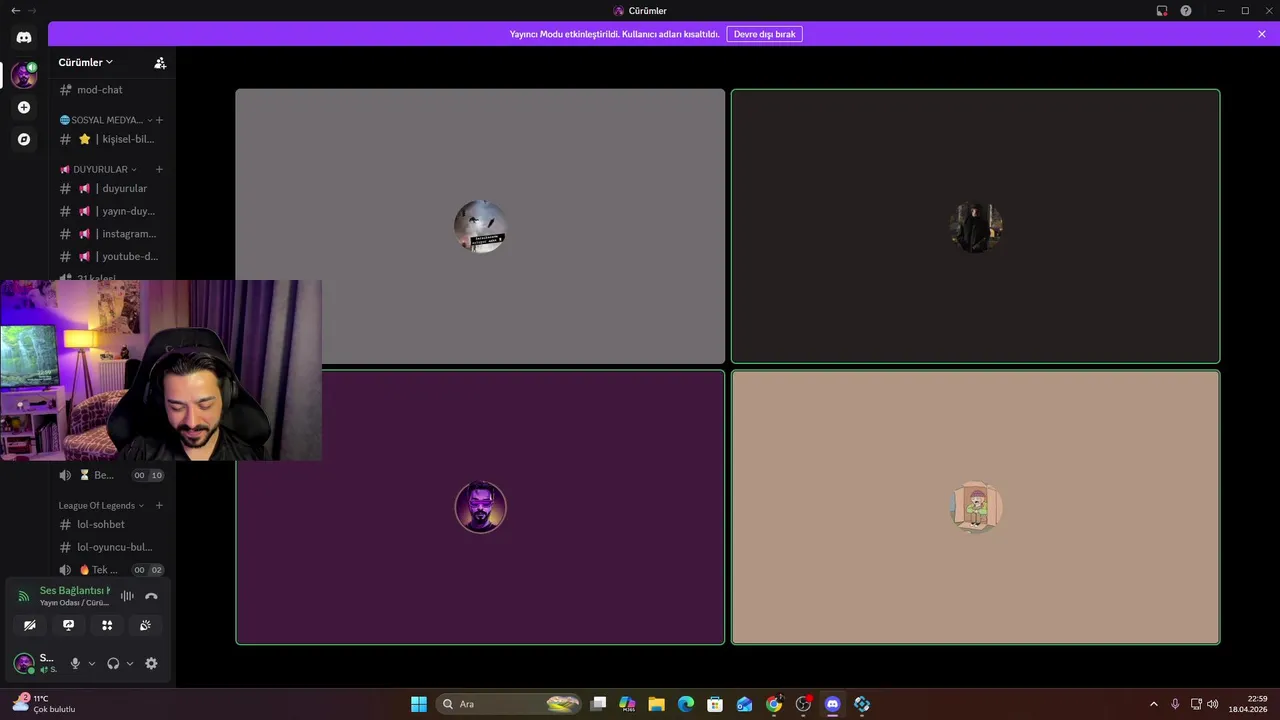Toggle noise suppression waveform icon
The image size is (1280, 720).
127,596
